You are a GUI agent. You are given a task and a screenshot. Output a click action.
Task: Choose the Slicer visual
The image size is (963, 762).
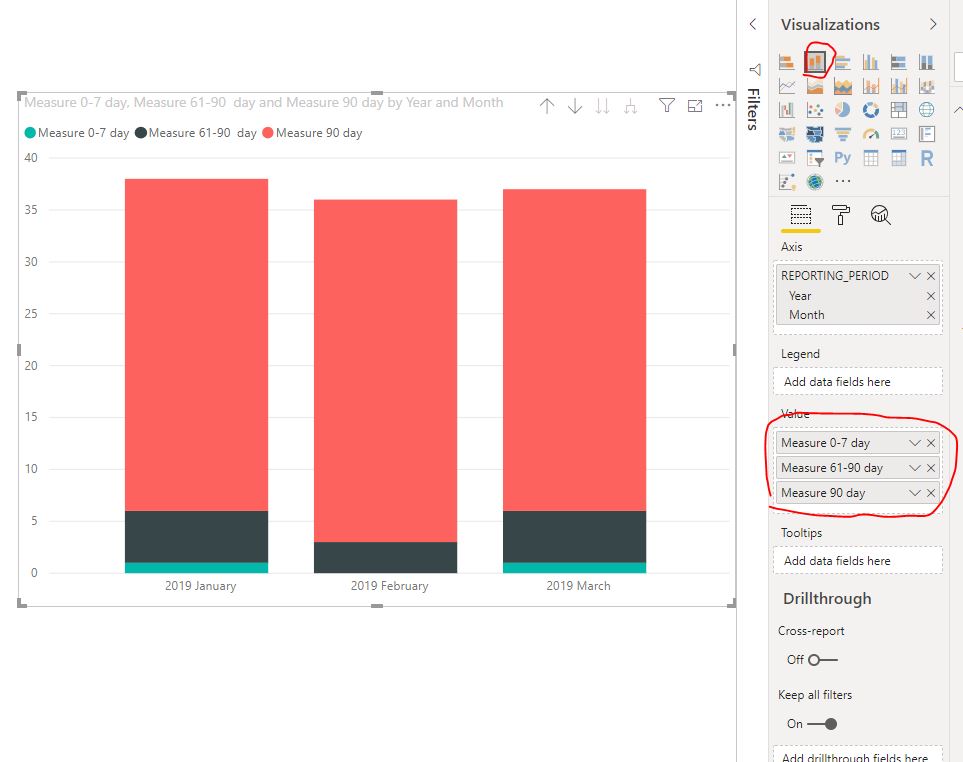coord(815,158)
